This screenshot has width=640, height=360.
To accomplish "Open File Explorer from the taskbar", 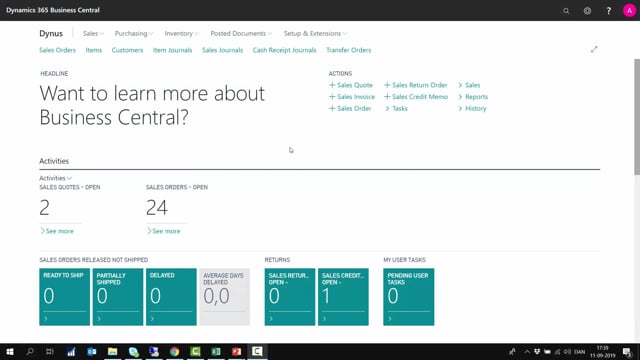I will (x=113, y=351).
